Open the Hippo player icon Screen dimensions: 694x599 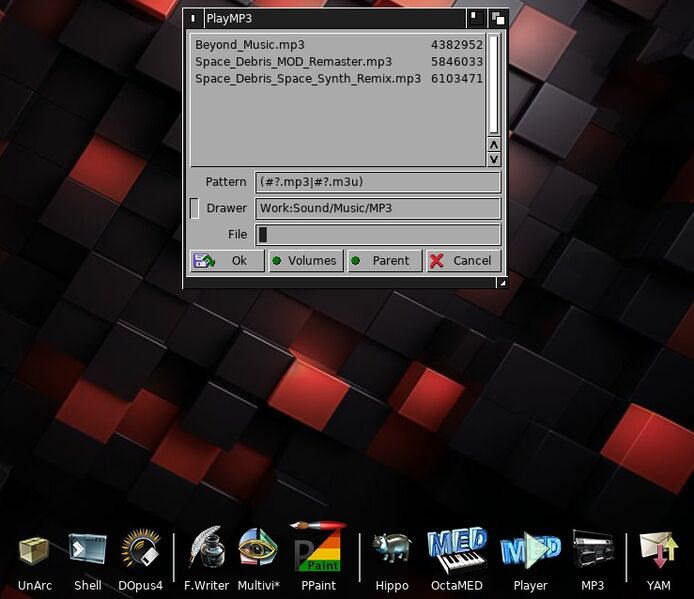(x=391, y=552)
